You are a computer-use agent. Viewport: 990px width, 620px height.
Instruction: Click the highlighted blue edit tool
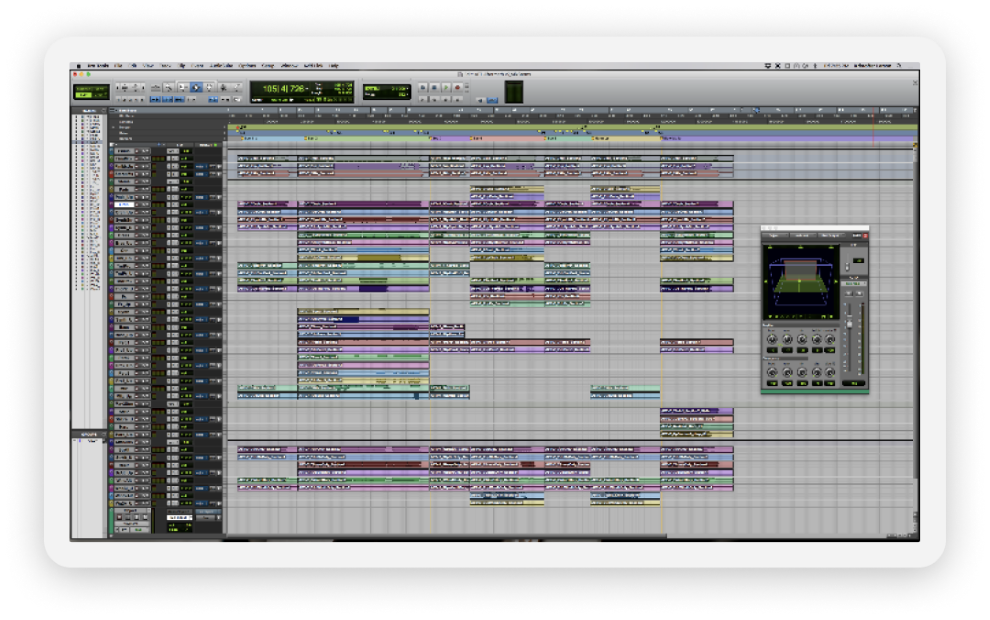click(196, 87)
